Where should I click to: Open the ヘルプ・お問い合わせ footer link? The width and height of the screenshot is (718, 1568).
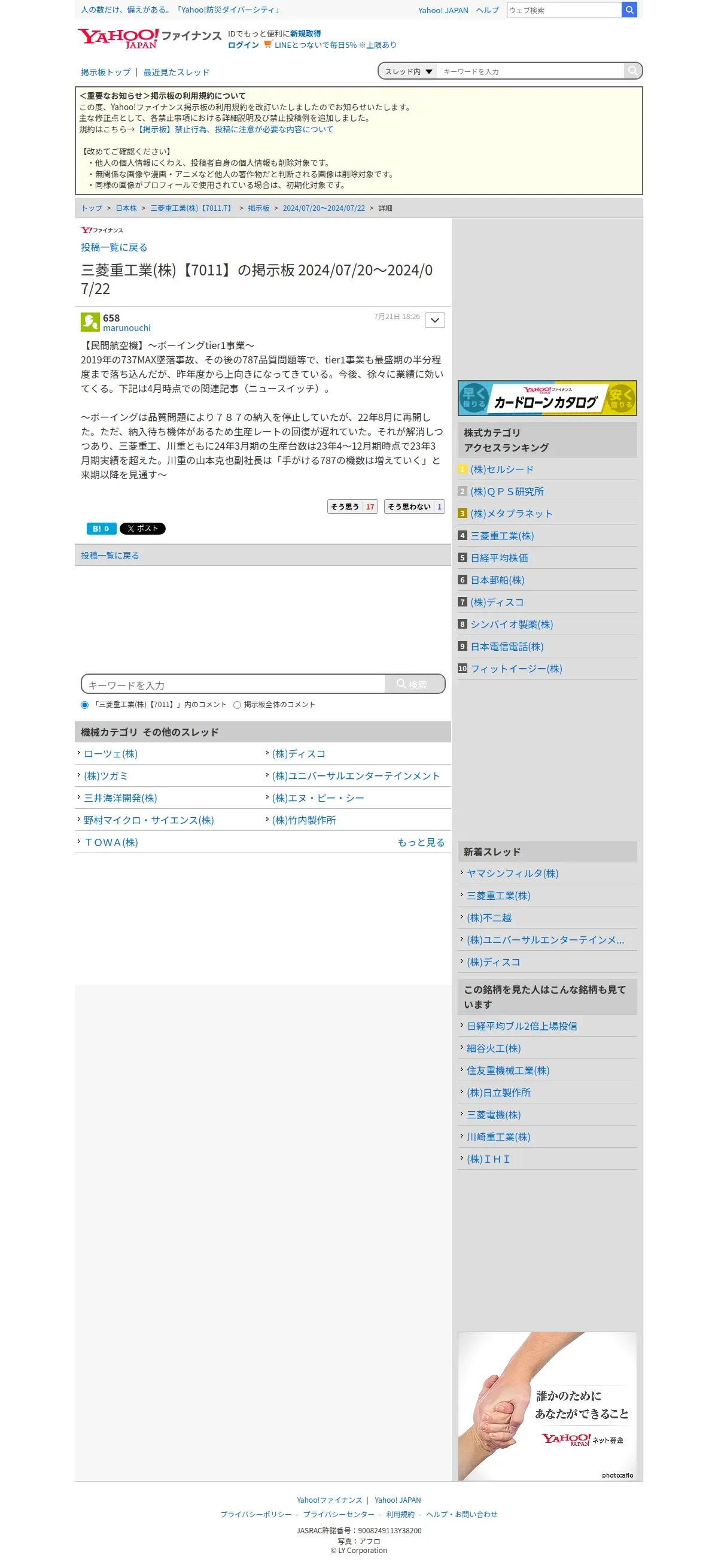462,1515
